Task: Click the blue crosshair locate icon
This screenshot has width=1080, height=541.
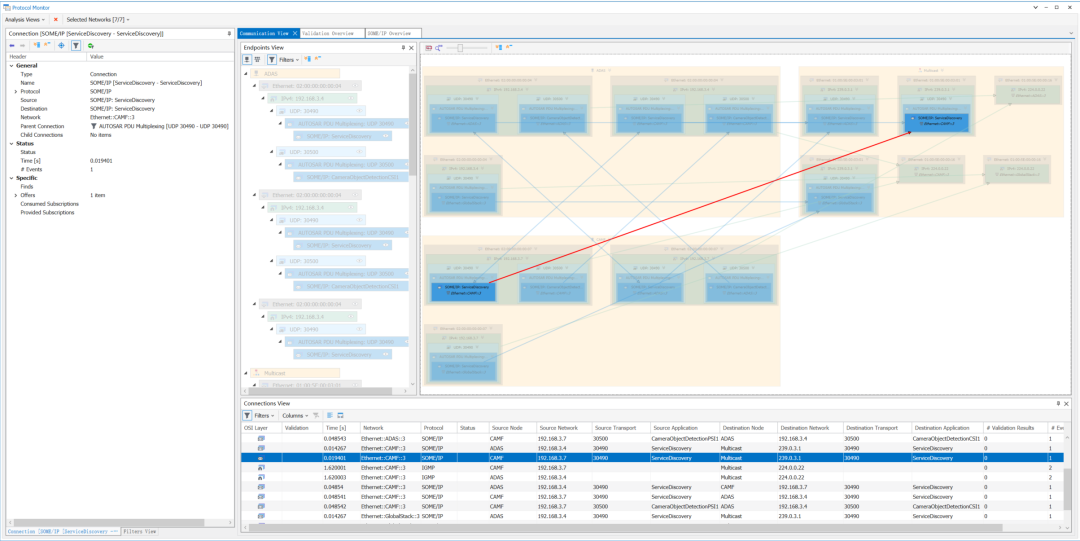Action: pos(61,45)
